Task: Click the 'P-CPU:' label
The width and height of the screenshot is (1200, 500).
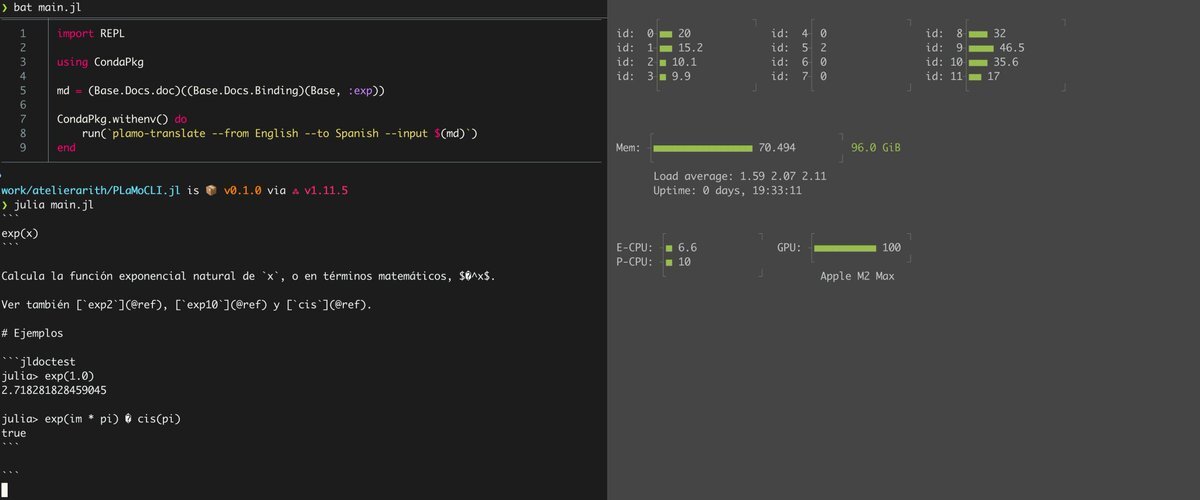Action: point(635,262)
